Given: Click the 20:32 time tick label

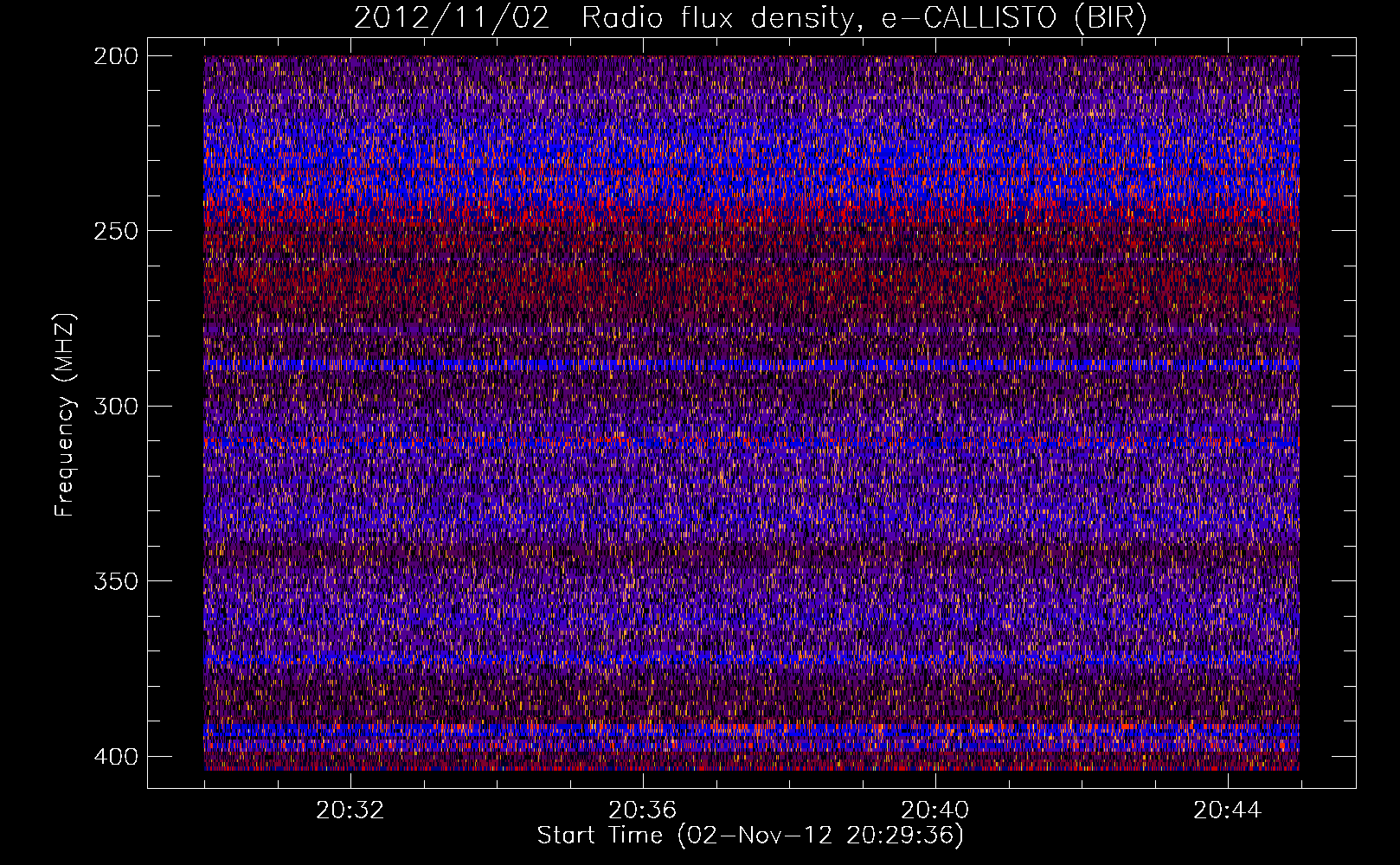Looking at the screenshot, I should pos(350,811).
